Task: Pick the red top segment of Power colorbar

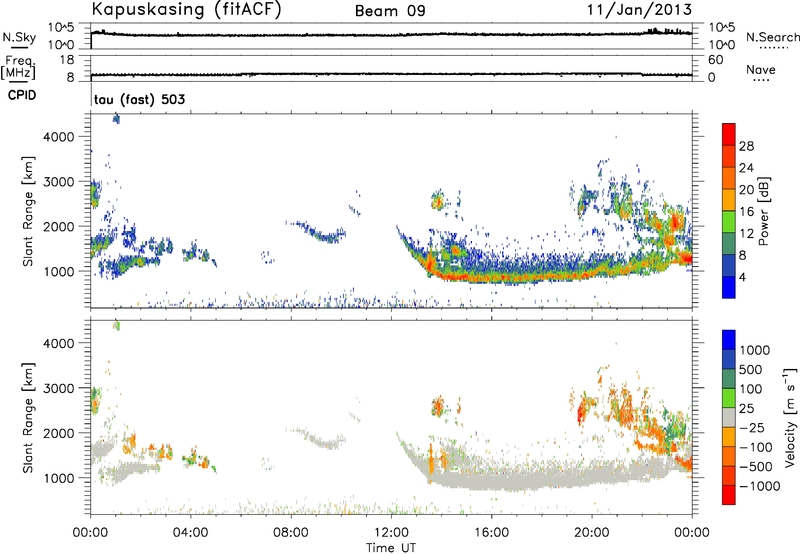Action: [x=729, y=135]
